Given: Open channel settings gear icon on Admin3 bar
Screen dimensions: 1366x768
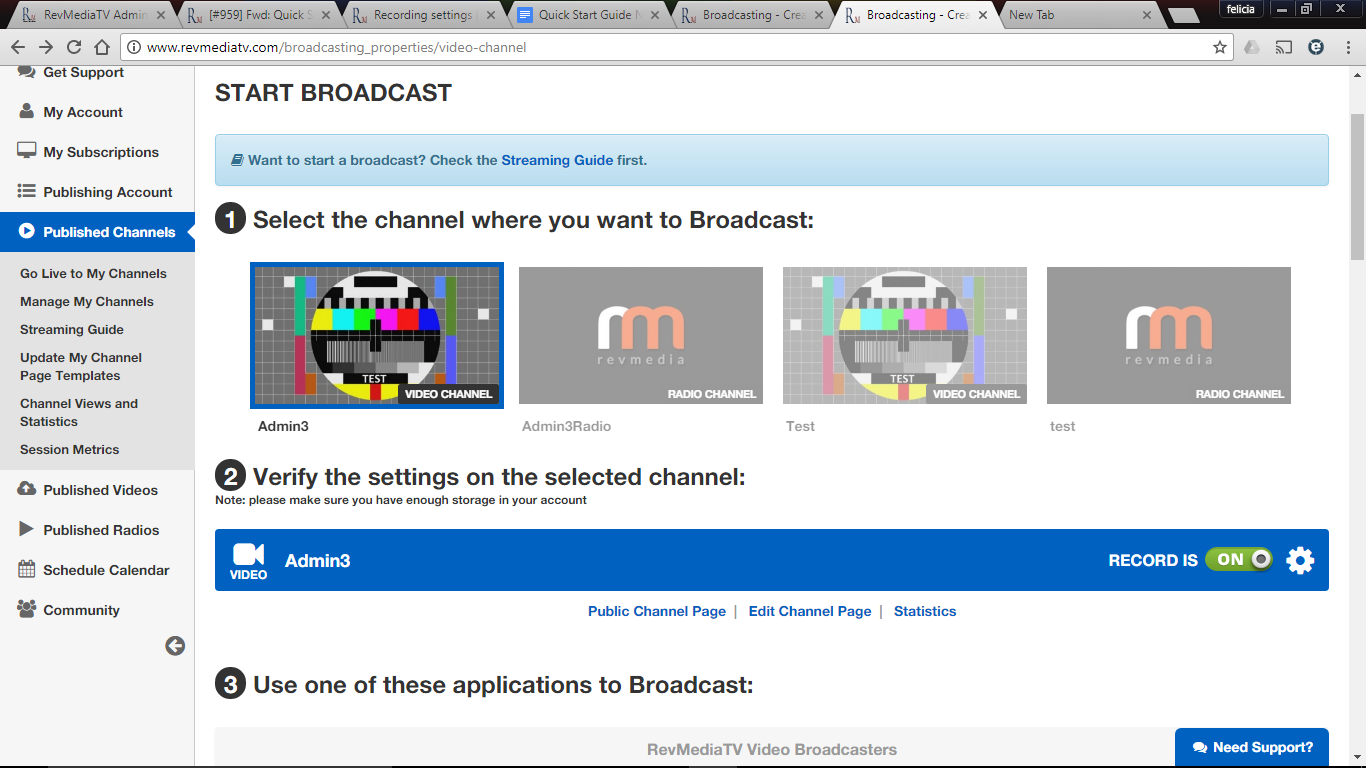Looking at the screenshot, I should [x=1300, y=560].
